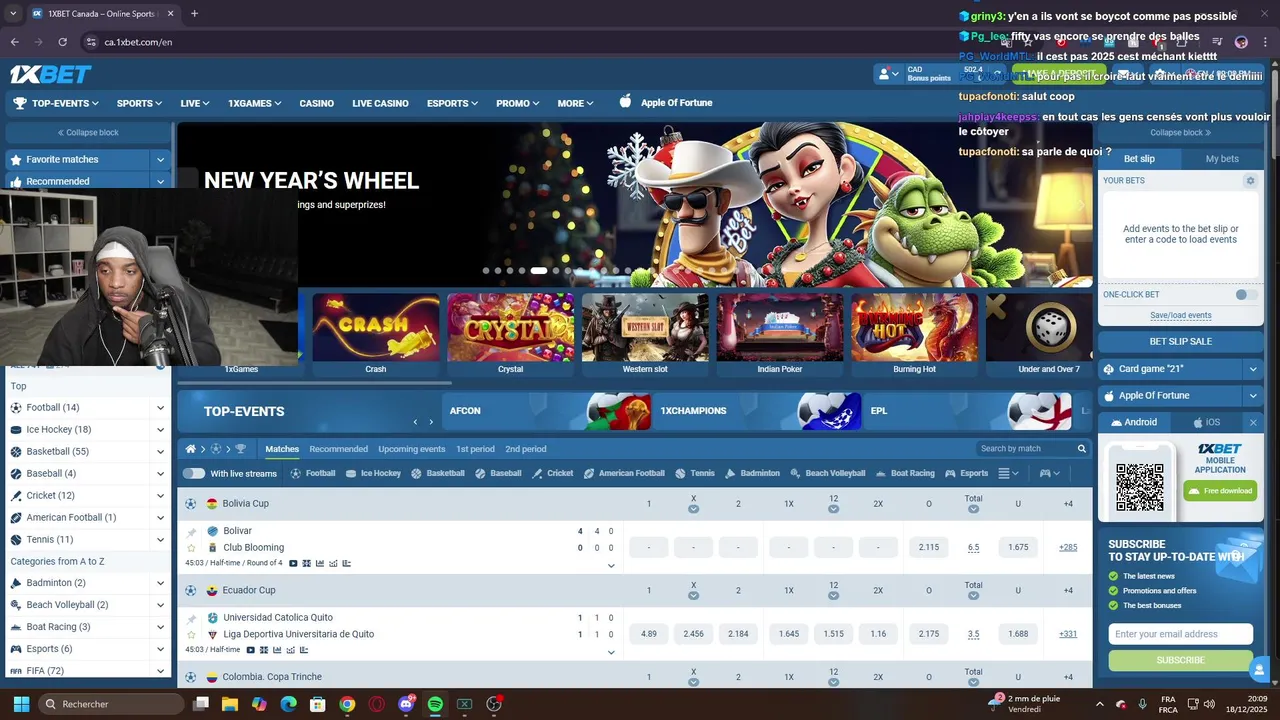Viewport: 1280px width, 720px height.
Task: Click the BET SLIP SALE button
Action: click(x=1180, y=341)
